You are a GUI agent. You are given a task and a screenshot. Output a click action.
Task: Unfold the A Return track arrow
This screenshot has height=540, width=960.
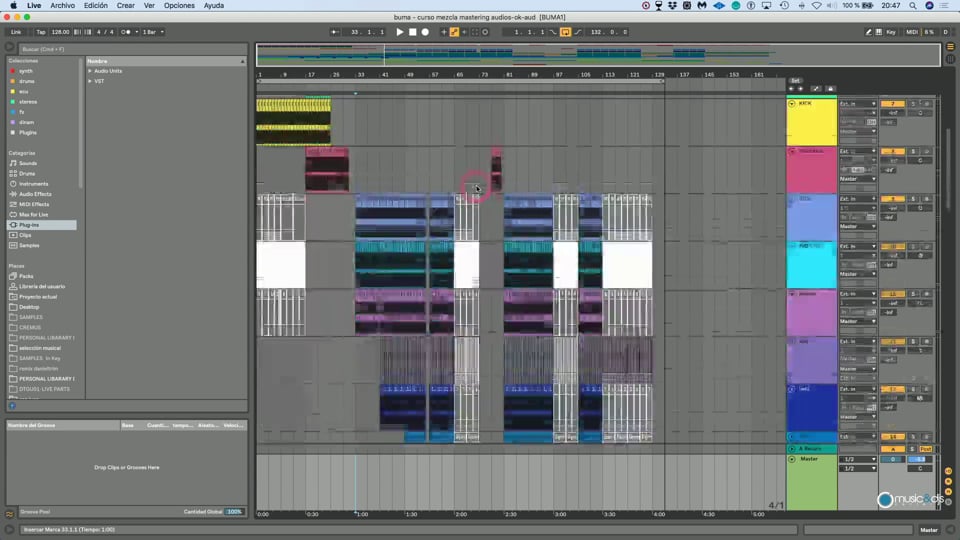pyautogui.click(x=792, y=449)
